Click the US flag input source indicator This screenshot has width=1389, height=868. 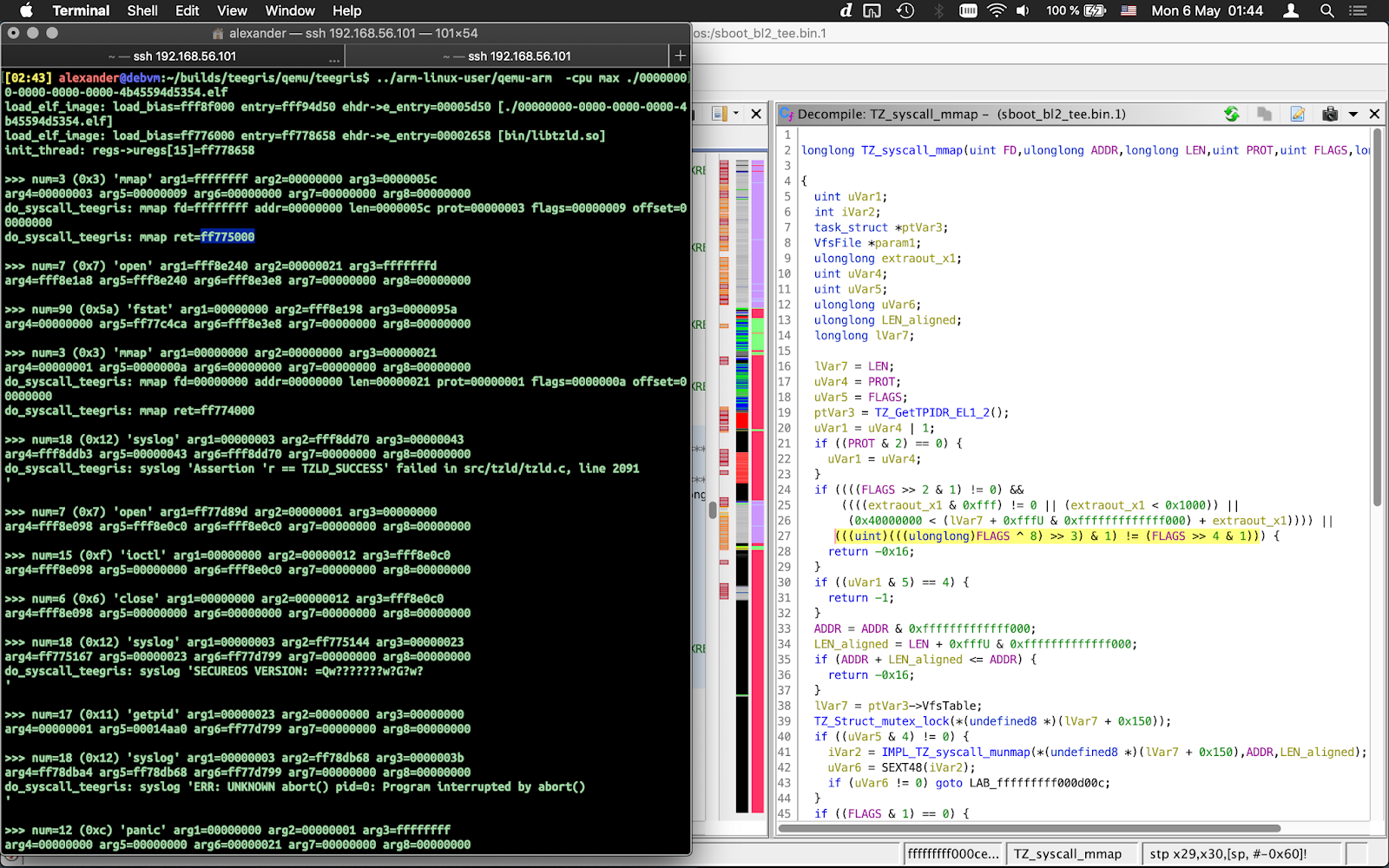[1127, 10]
